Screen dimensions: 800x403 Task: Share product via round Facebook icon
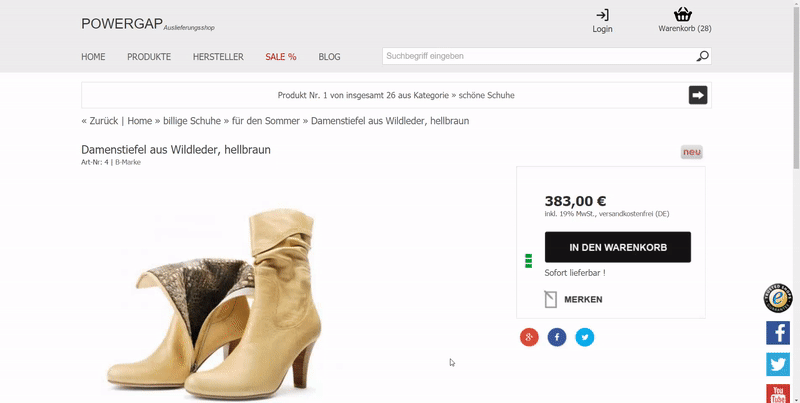point(557,337)
